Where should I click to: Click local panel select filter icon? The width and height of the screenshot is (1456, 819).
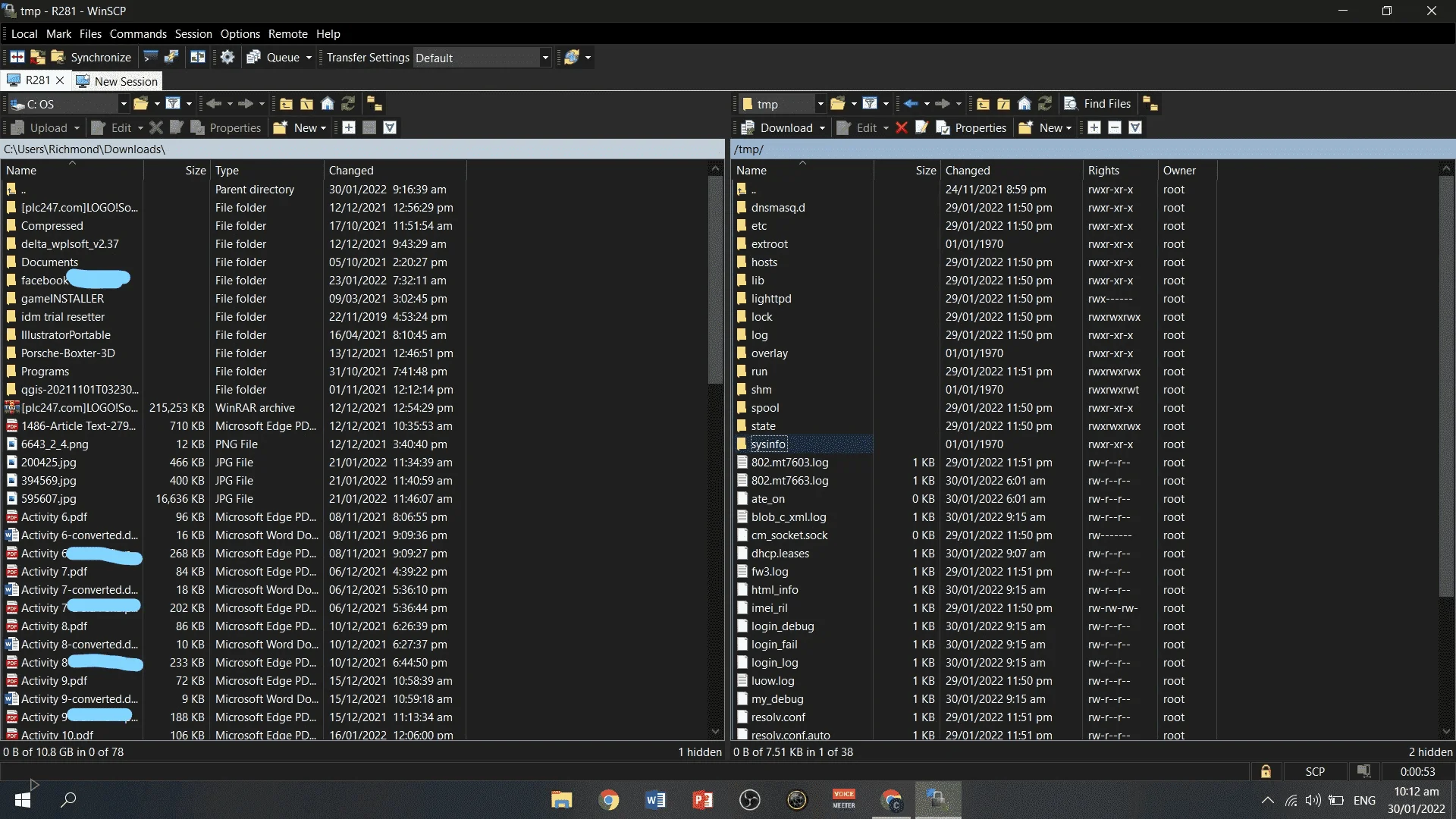390,127
